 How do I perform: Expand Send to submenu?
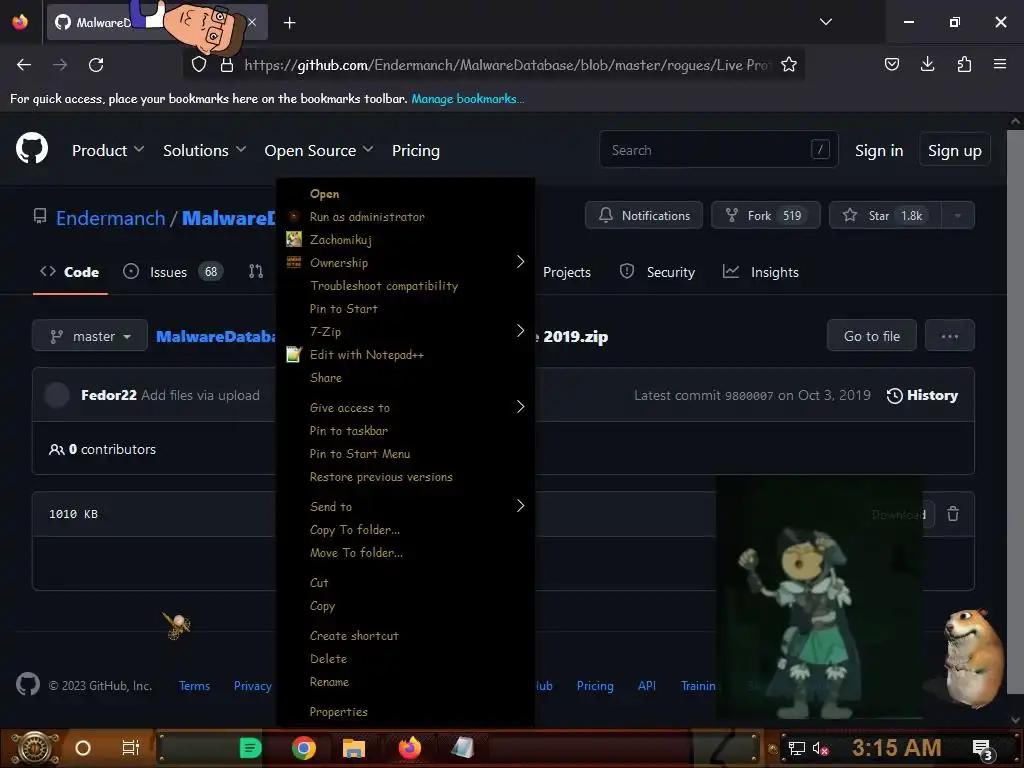(x=405, y=506)
